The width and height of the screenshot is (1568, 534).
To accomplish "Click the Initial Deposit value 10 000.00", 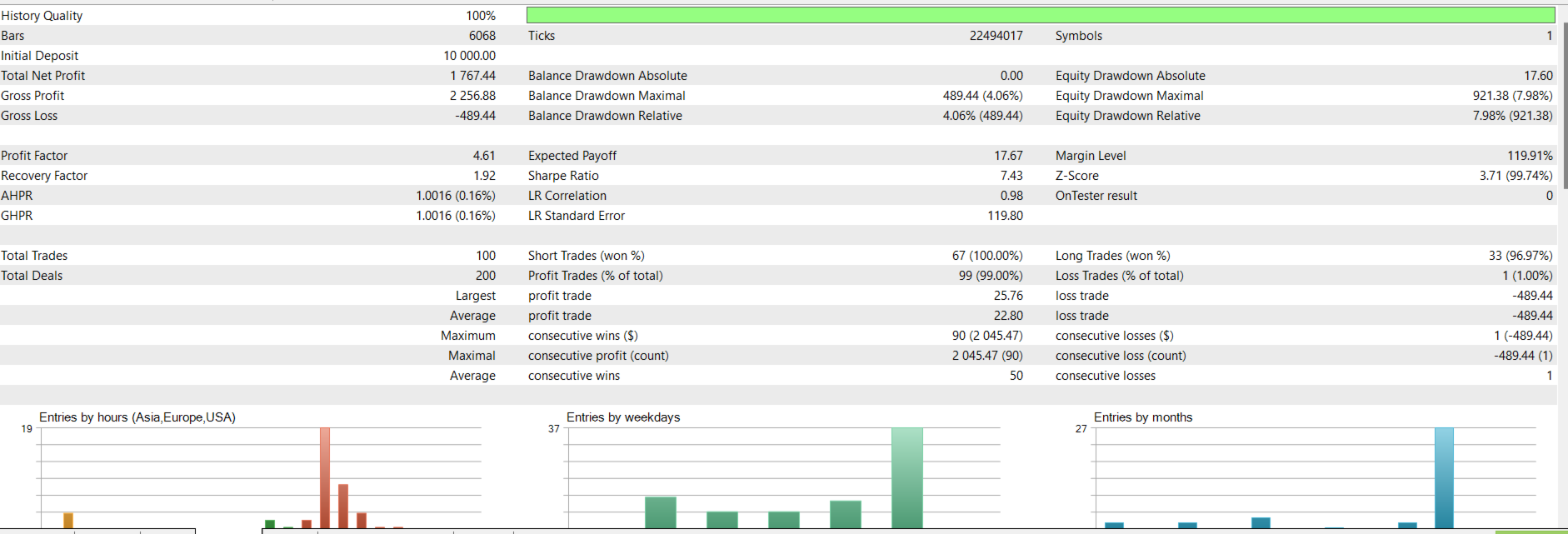I will (x=469, y=56).
